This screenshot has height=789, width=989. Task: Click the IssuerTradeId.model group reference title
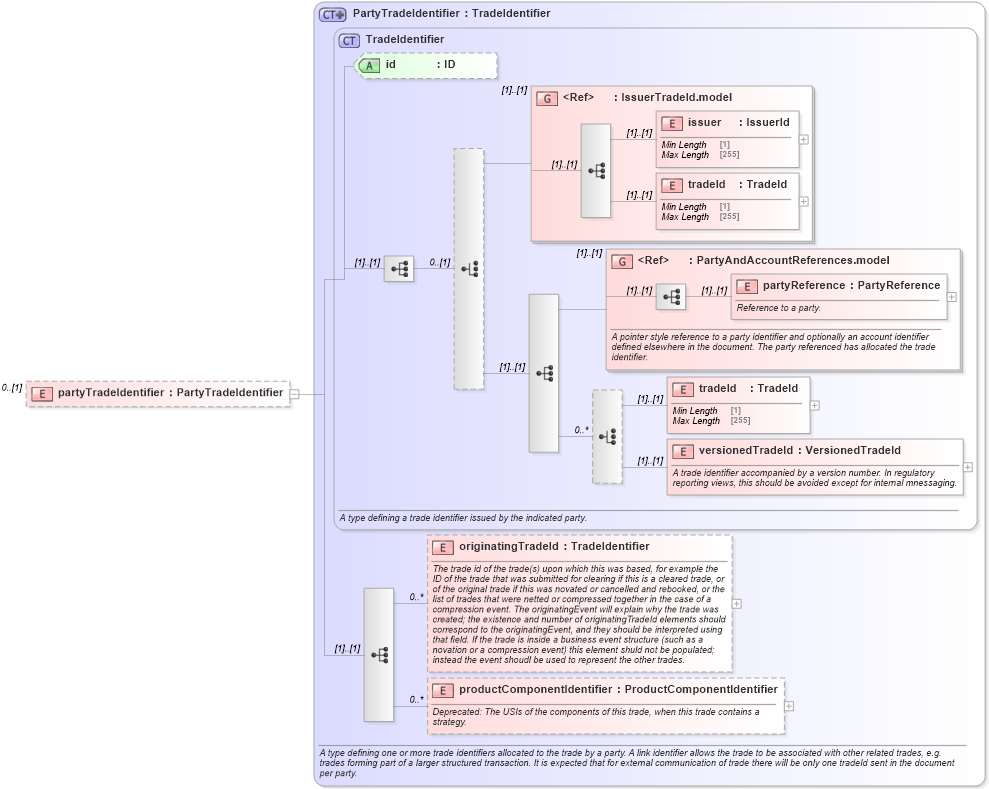click(647, 97)
